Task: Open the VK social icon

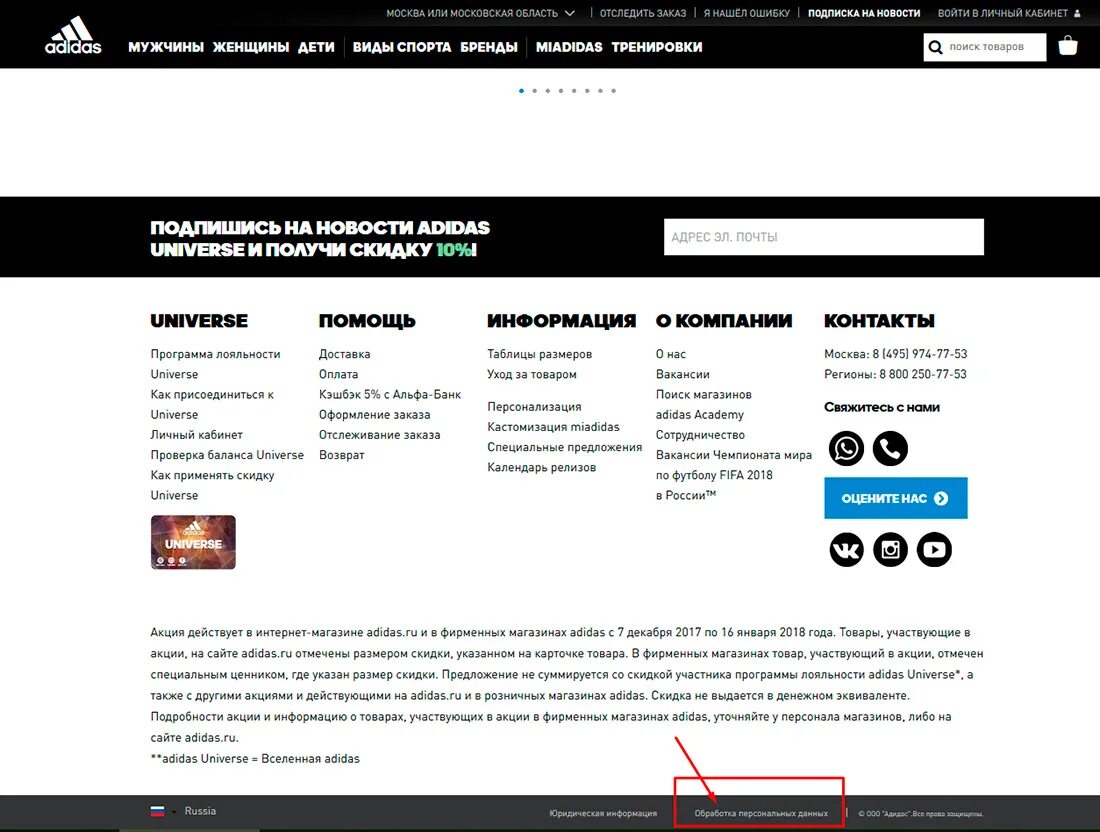Action: [x=846, y=549]
